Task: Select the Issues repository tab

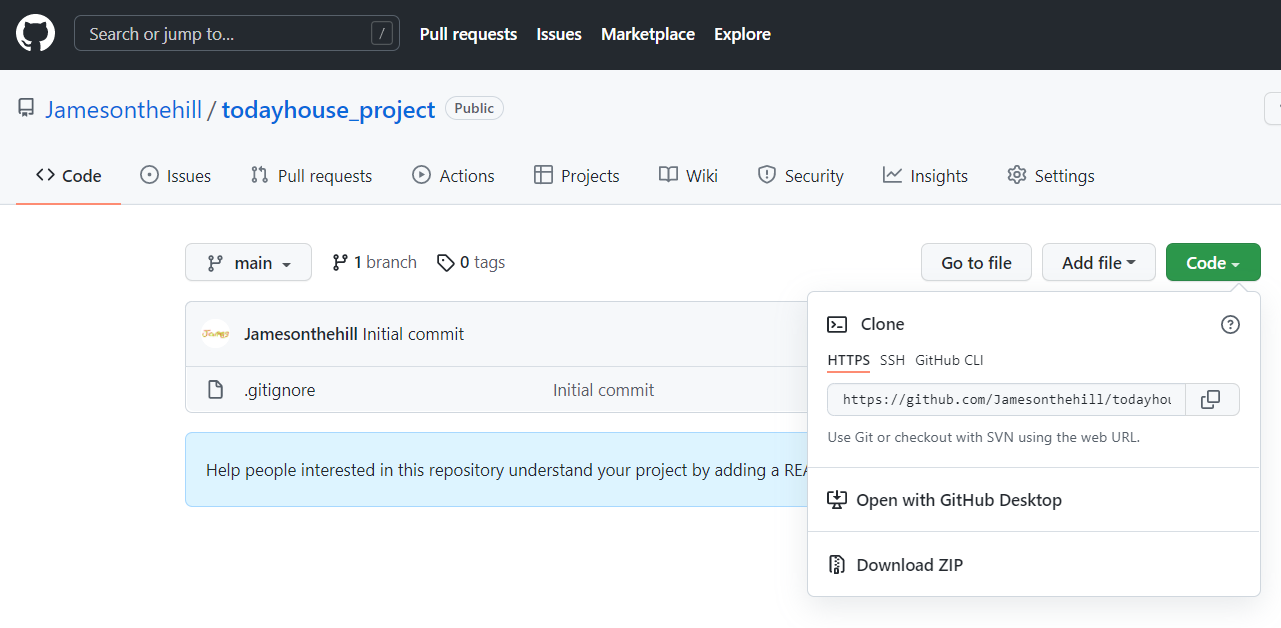Action: point(175,176)
